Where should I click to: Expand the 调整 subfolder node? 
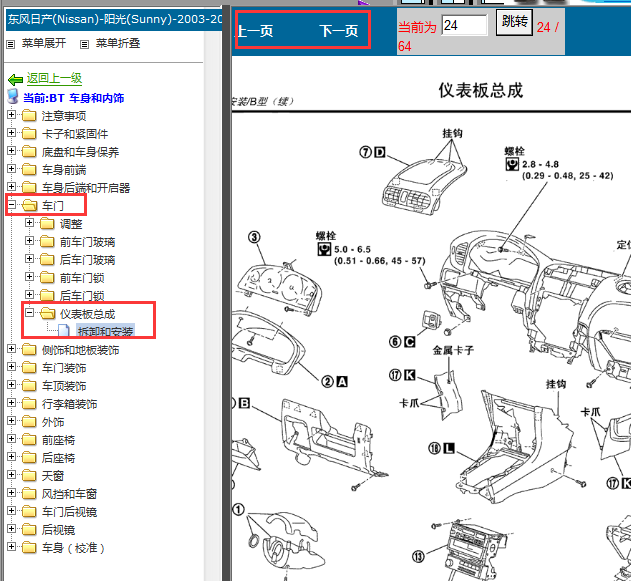(x=29, y=223)
